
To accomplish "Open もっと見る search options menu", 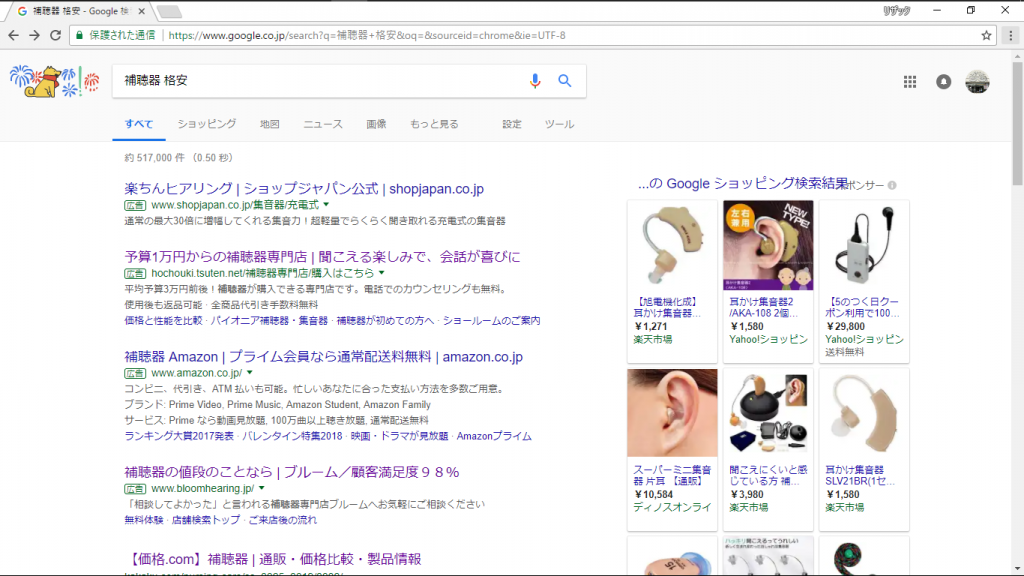I will point(434,124).
